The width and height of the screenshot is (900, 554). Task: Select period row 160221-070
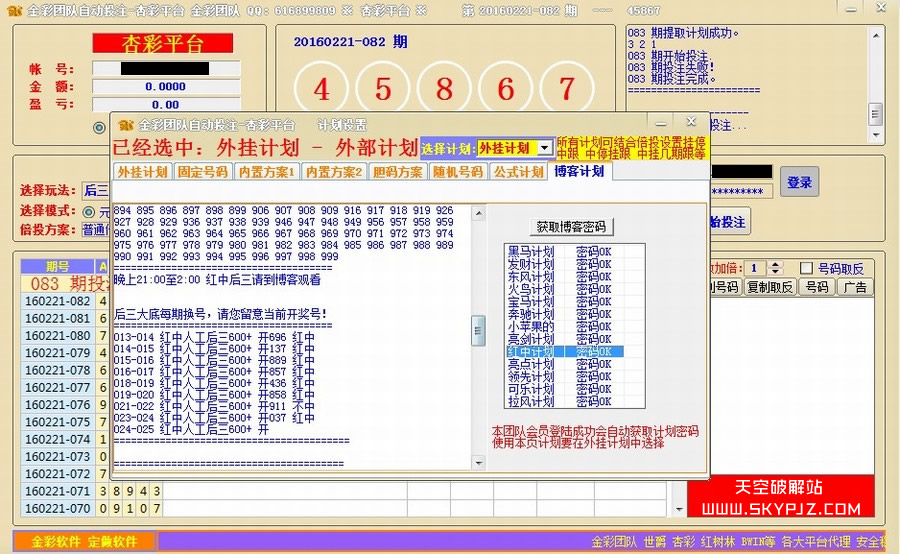(58, 508)
